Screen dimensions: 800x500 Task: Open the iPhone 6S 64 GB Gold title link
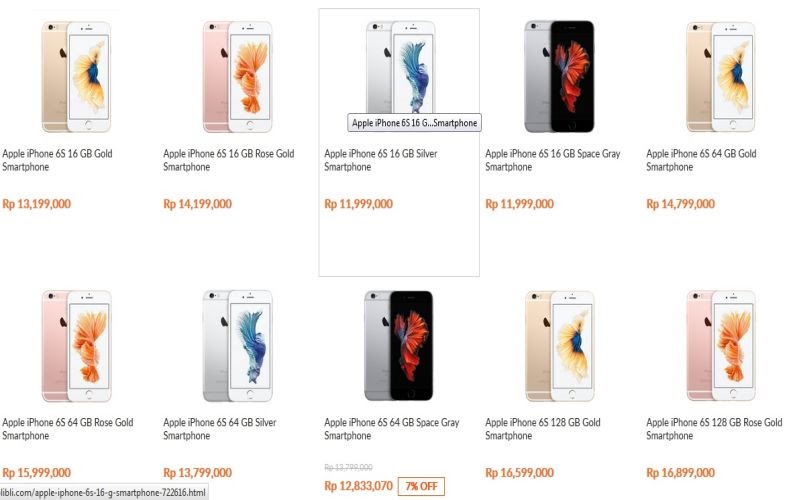(x=701, y=160)
